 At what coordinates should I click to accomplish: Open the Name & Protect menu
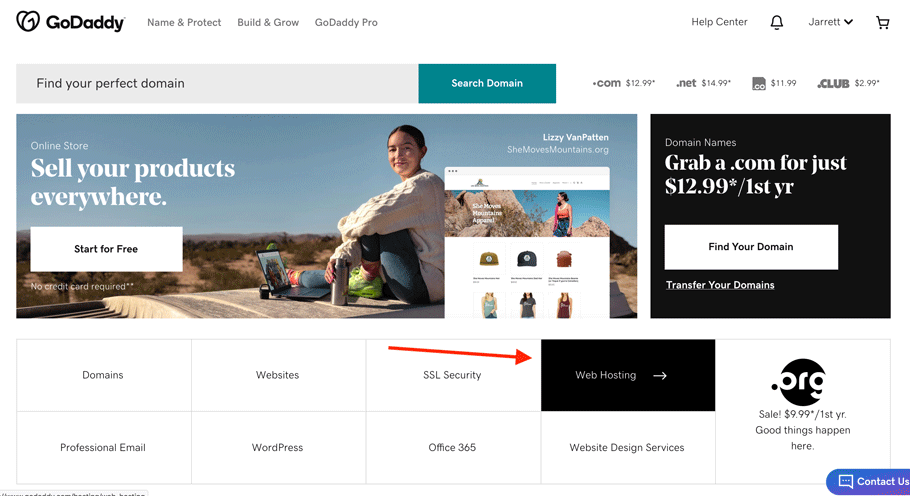pos(184,23)
